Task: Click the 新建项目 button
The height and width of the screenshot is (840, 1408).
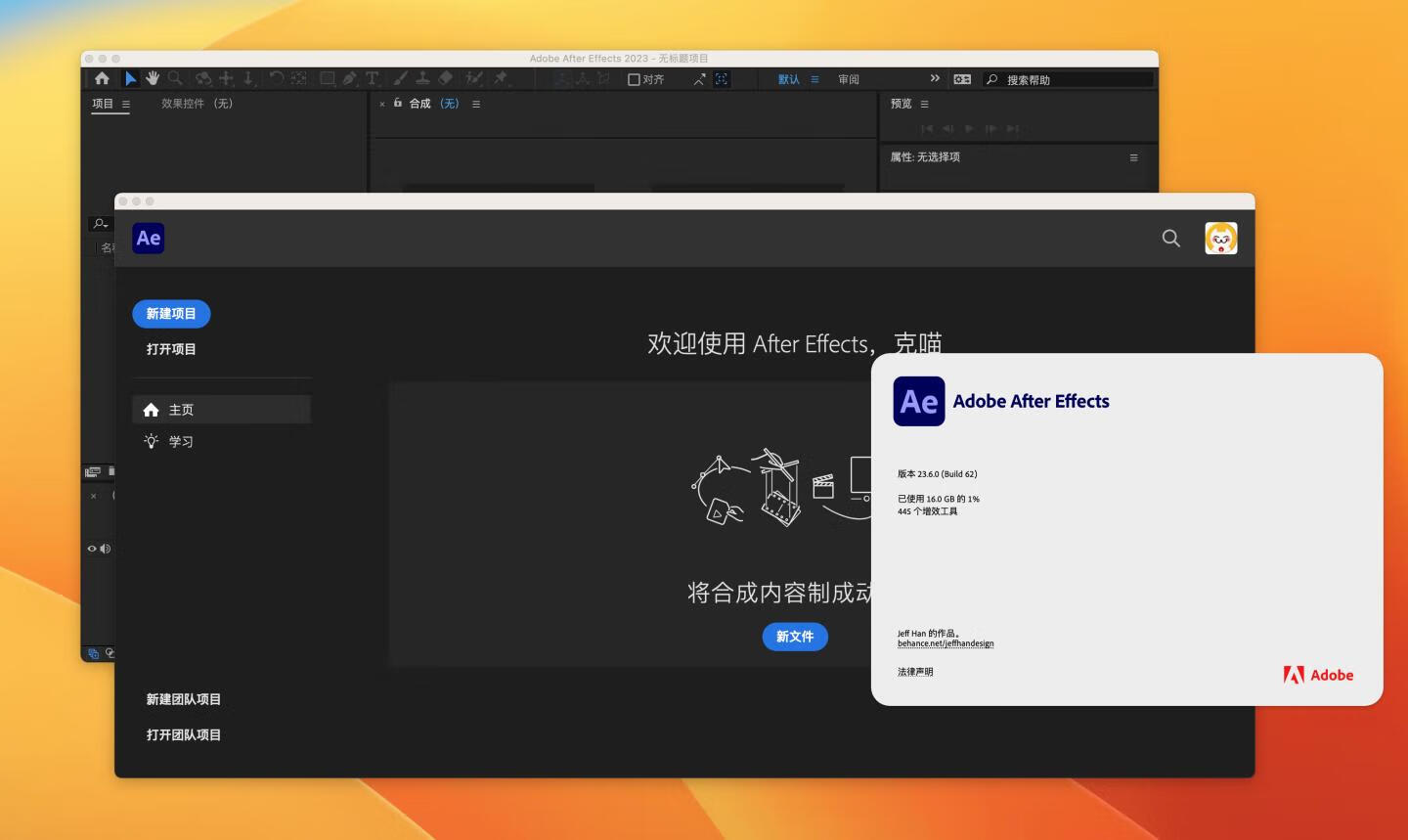Action: point(171,314)
